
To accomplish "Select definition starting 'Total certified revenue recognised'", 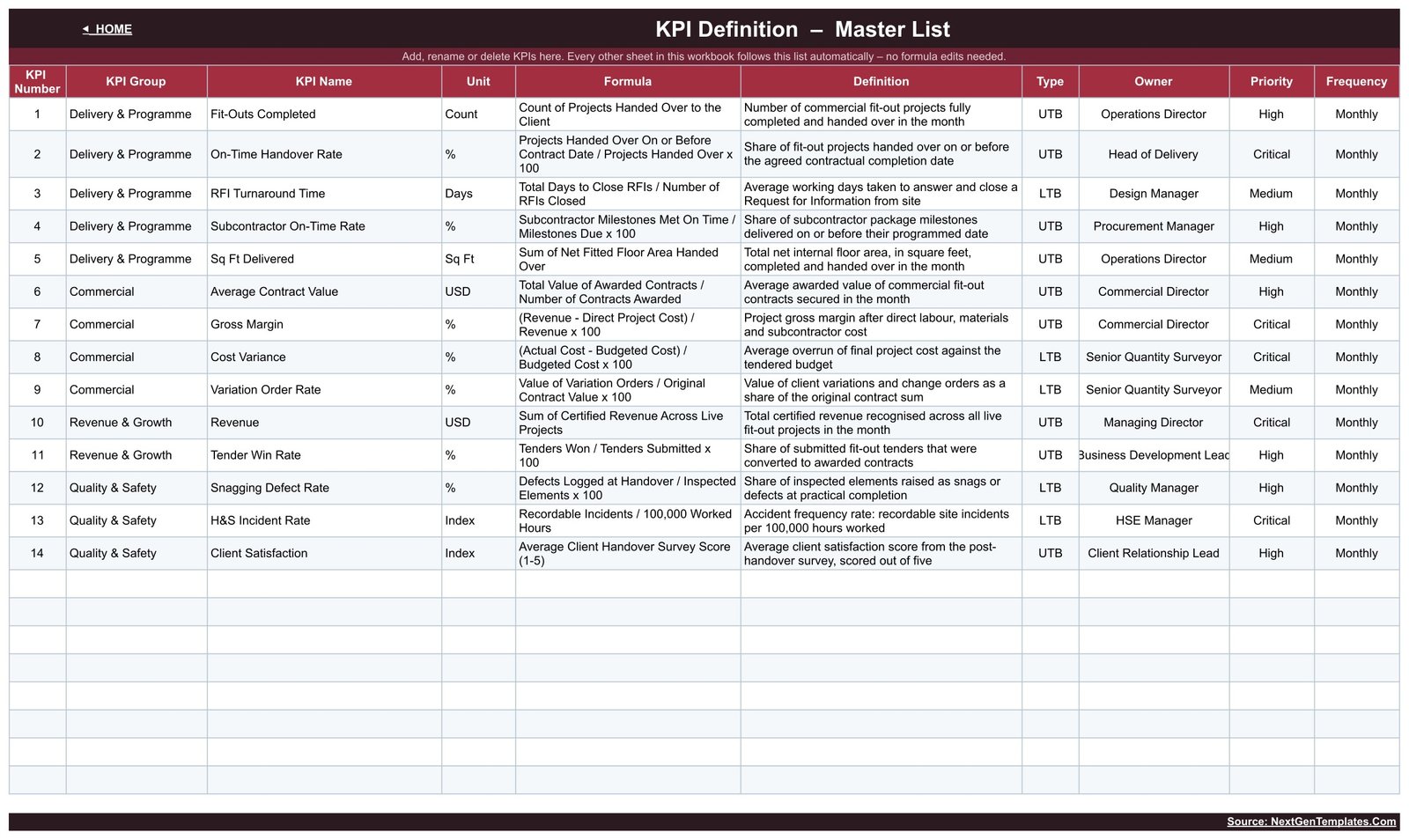I will pyautogui.click(x=881, y=423).
